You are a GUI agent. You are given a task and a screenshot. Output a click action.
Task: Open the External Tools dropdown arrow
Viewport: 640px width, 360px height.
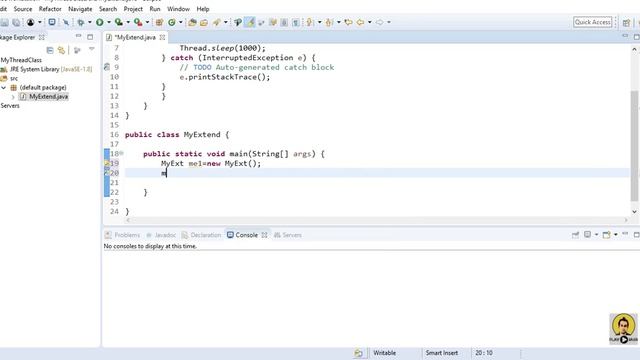coord(147,22)
